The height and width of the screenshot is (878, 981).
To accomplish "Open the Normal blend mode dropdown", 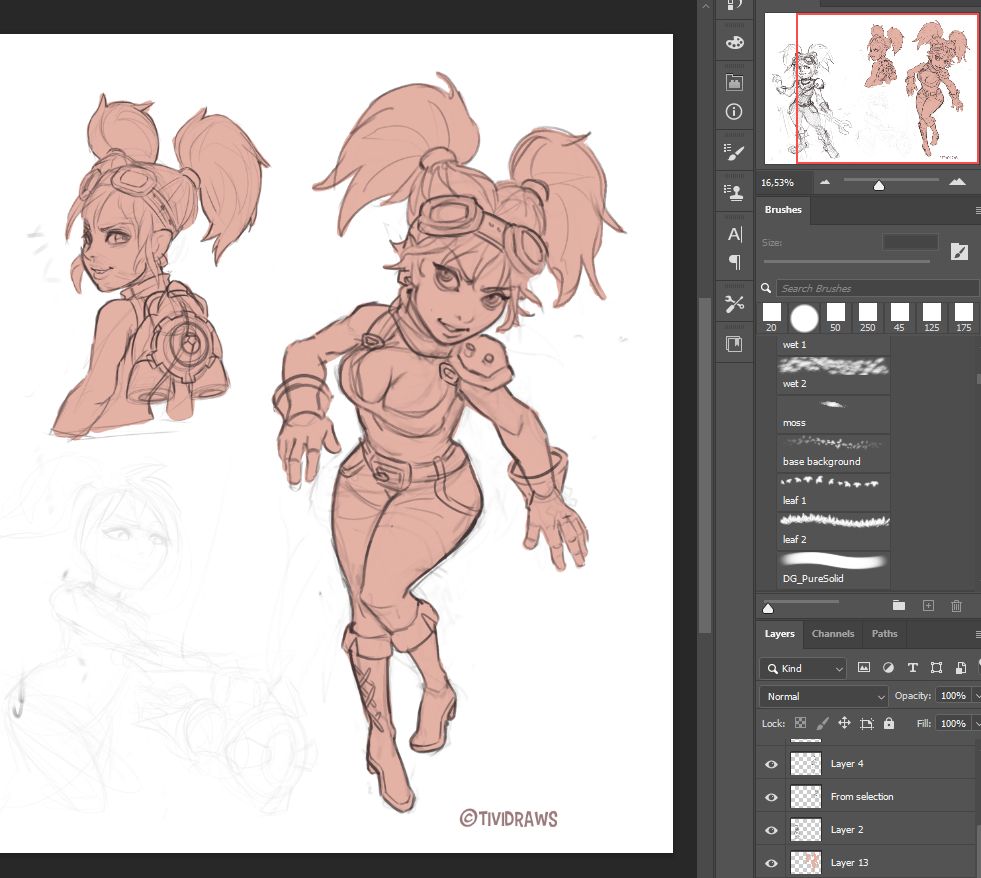I will point(824,696).
